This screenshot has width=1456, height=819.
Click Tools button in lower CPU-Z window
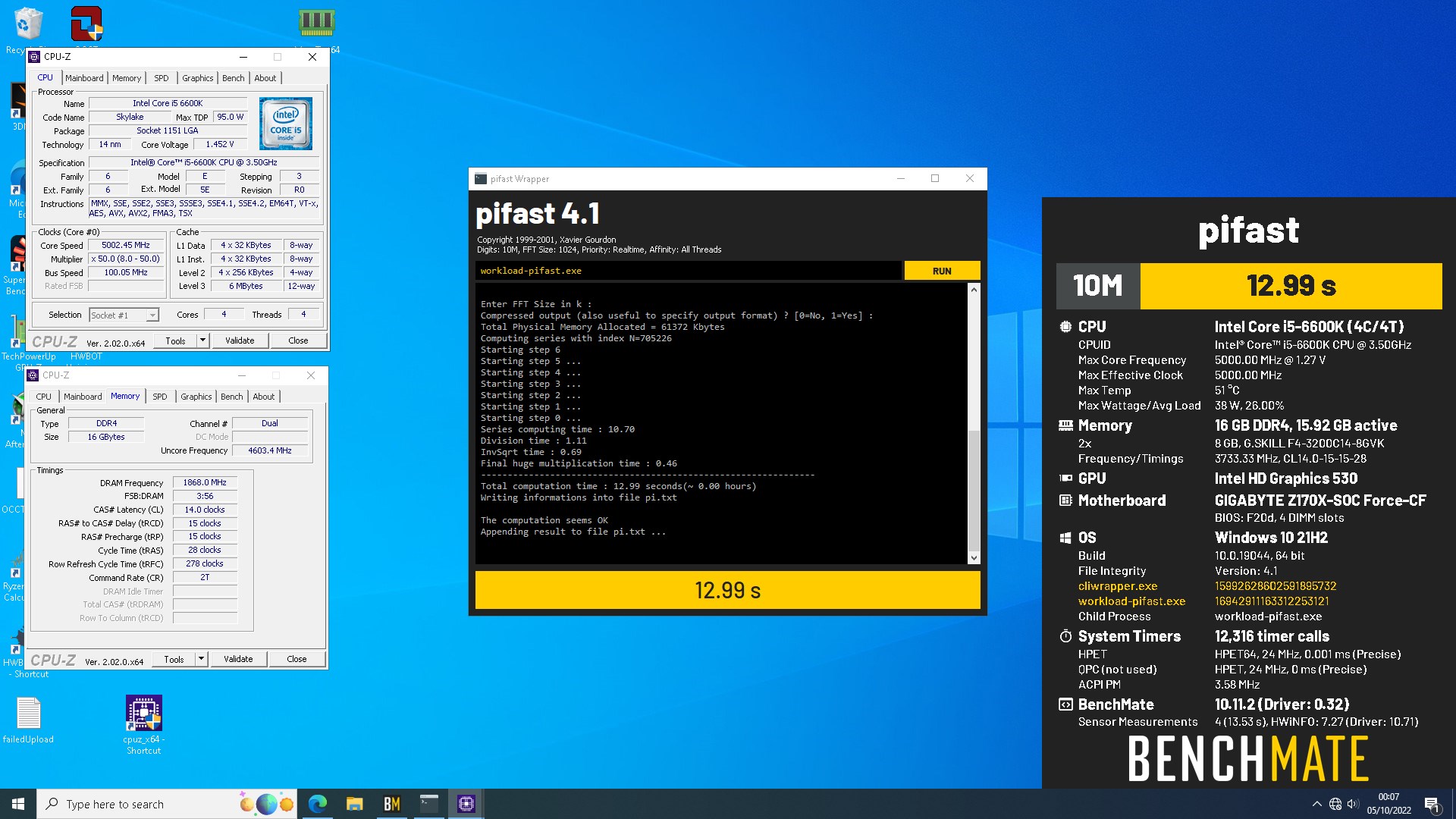tap(174, 659)
